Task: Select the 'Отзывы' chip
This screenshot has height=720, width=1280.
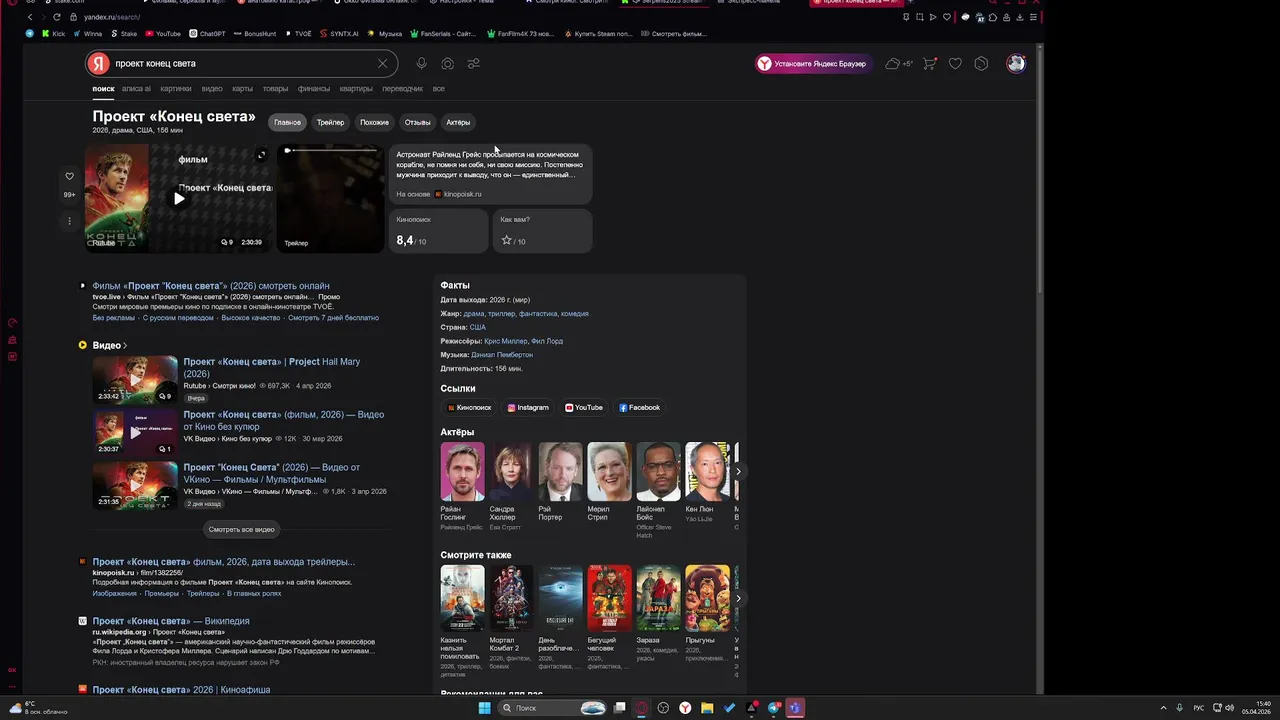Action: click(x=417, y=122)
